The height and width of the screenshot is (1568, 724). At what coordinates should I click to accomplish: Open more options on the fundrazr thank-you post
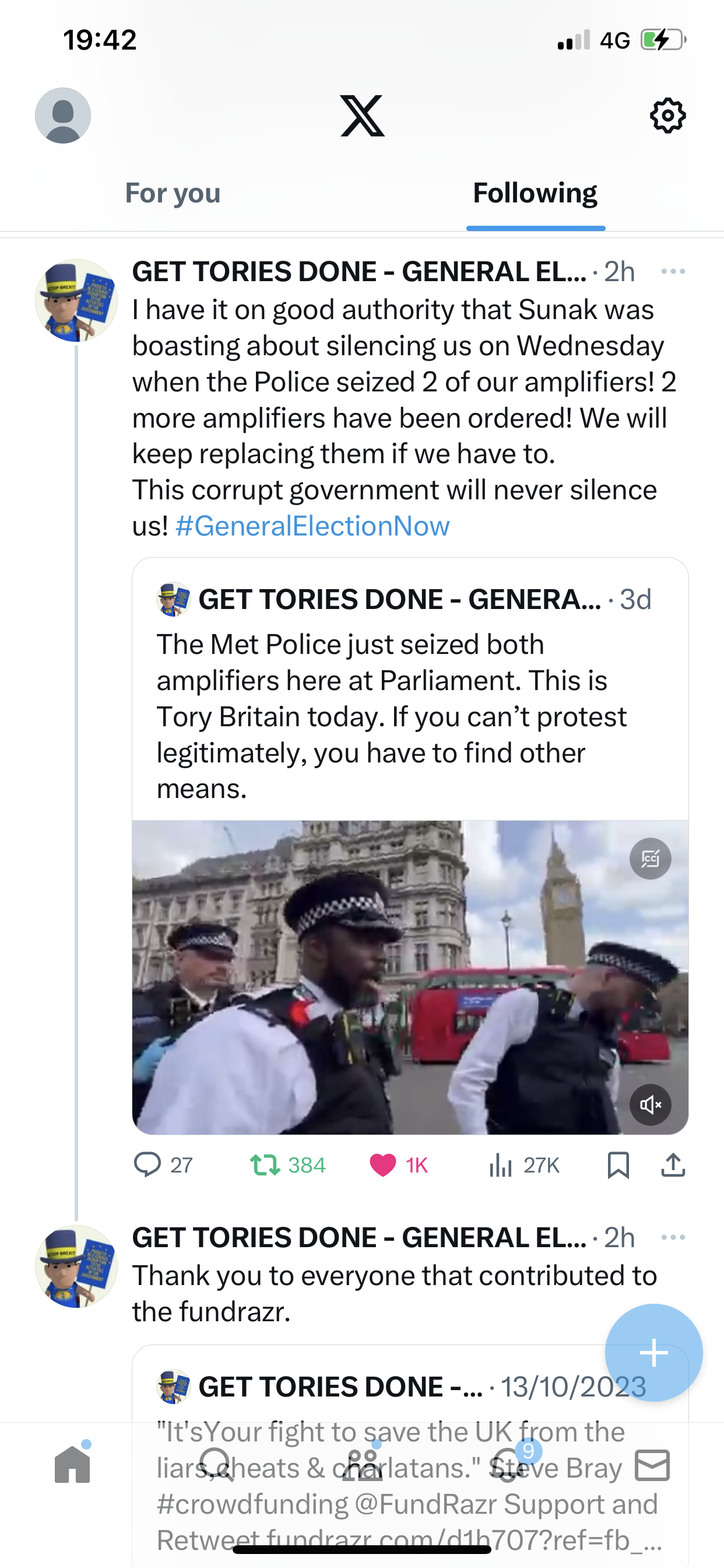pyautogui.click(x=673, y=1237)
